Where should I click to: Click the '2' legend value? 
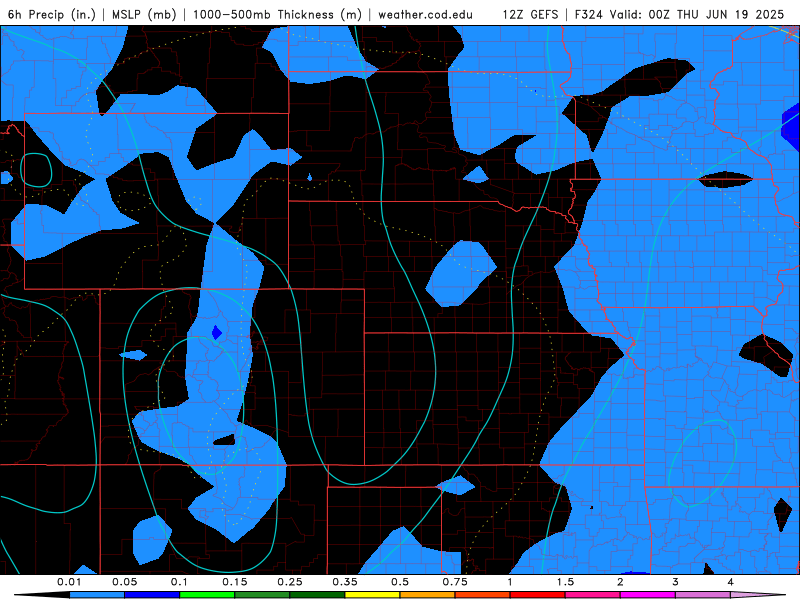(620, 582)
